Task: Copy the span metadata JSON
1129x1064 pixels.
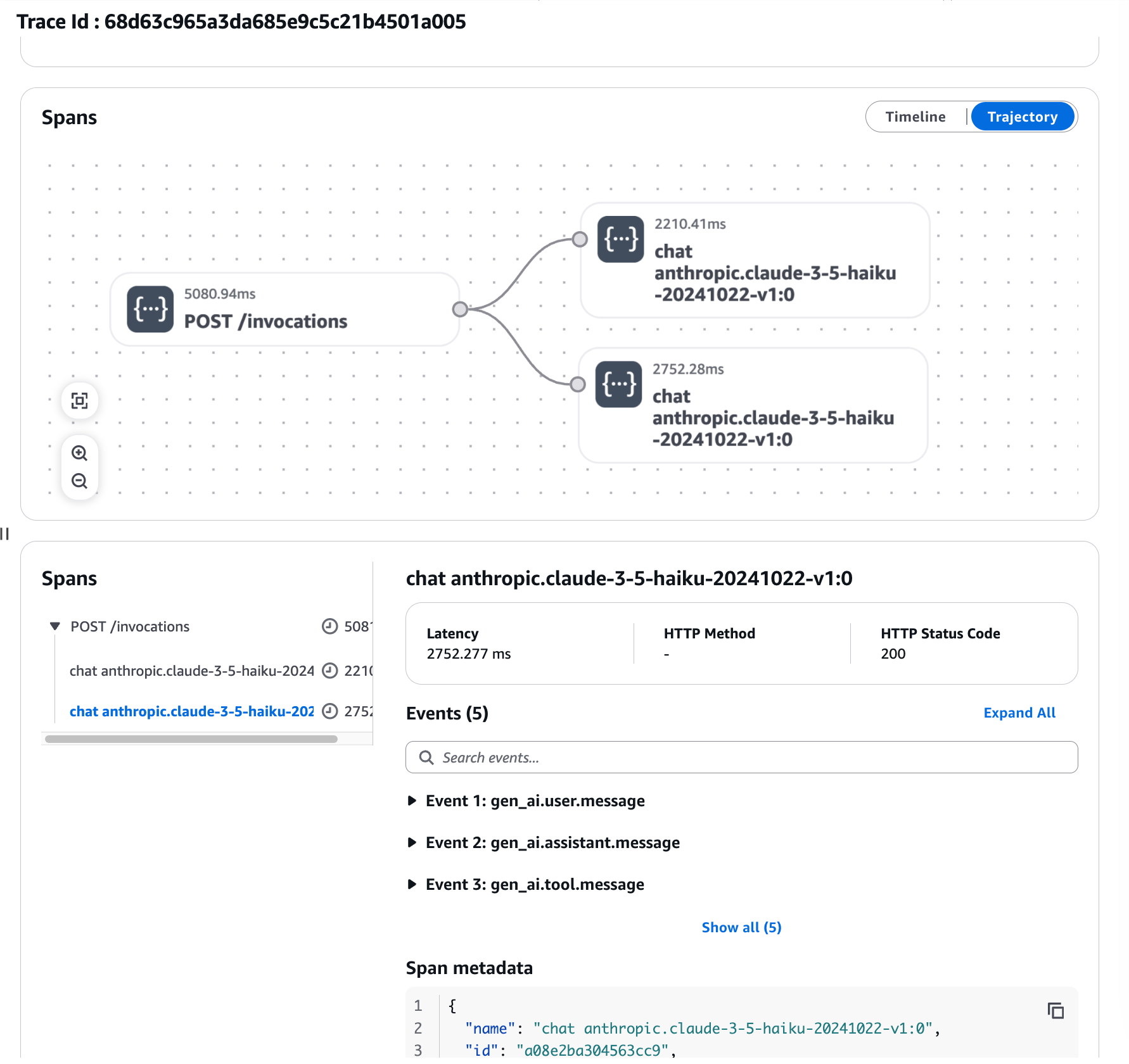Action: click(1056, 1010)
